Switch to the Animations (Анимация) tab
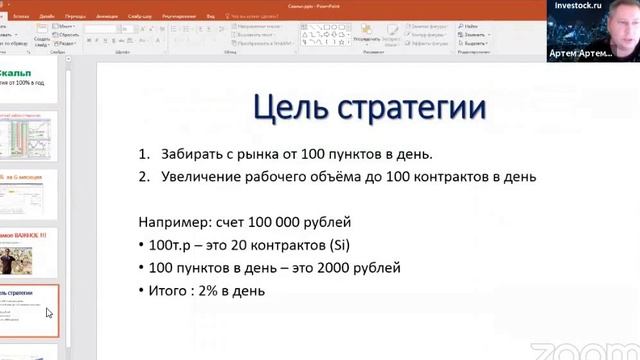This screenshot has height=360, width=640. 107,16
